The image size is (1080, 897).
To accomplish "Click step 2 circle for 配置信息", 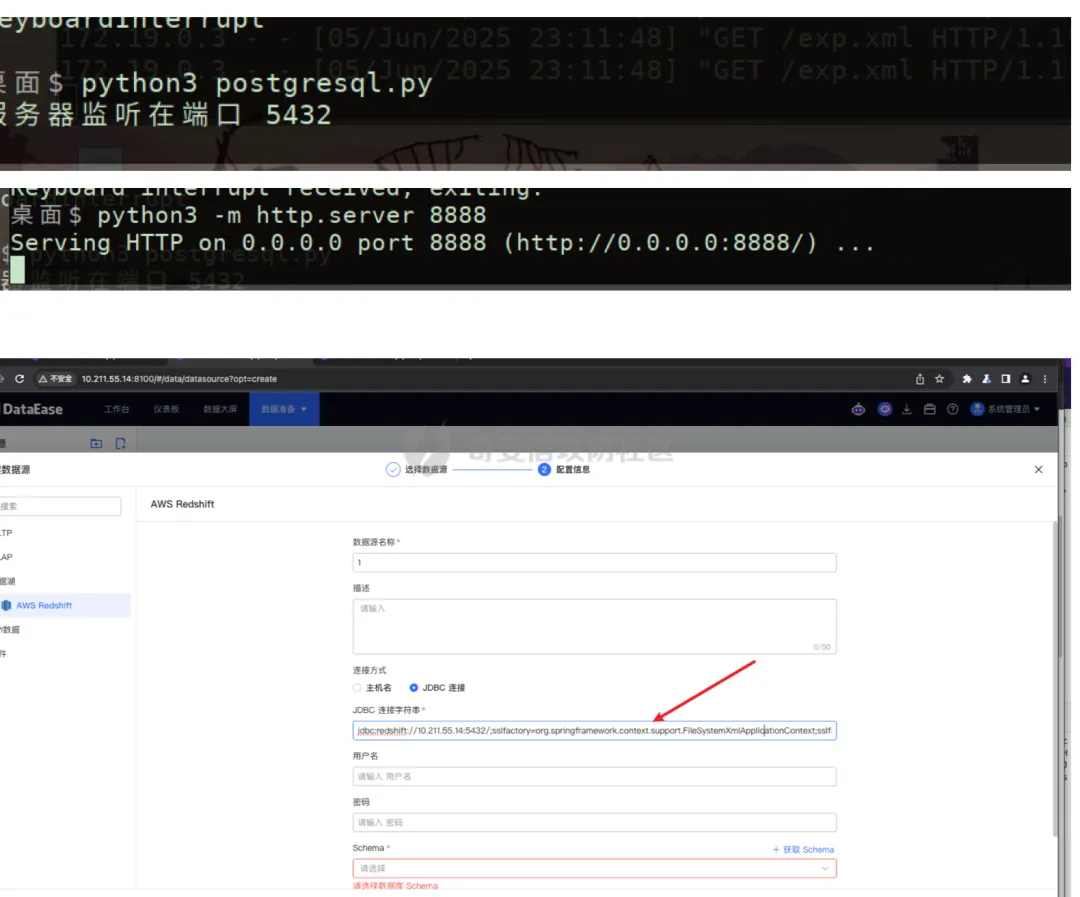I will 544,470.
